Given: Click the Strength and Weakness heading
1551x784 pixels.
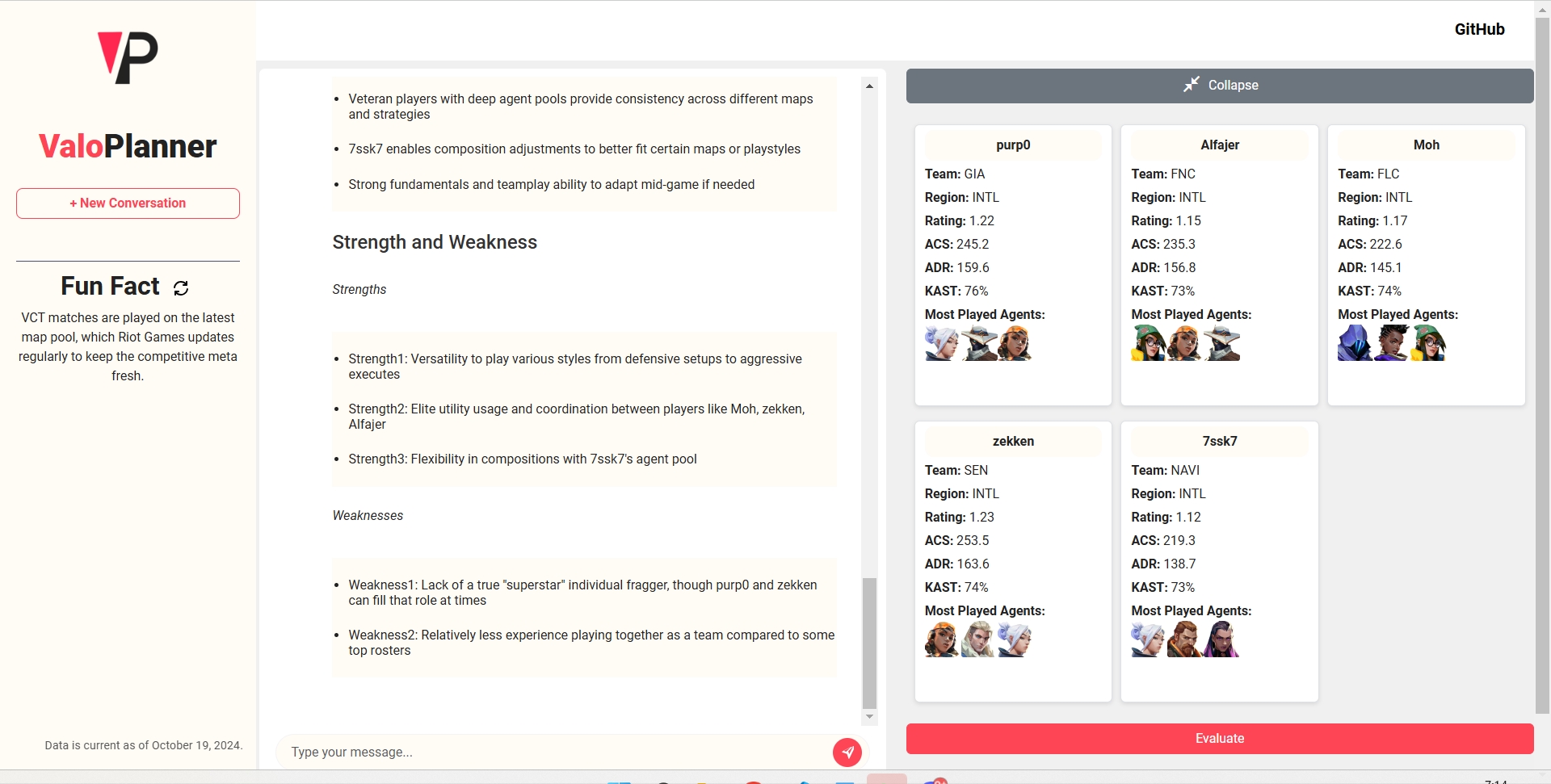Looking at the screenshot, I should pyautogui.click(x=435, y=242).
